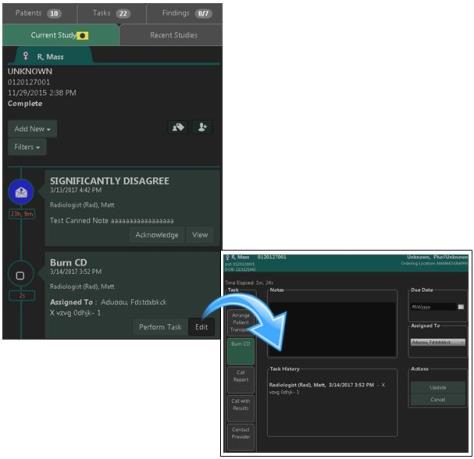Viewport: 474px width, 459px height.
Task: Expand the Add New dropdown
Action: (x=32, y=129)
